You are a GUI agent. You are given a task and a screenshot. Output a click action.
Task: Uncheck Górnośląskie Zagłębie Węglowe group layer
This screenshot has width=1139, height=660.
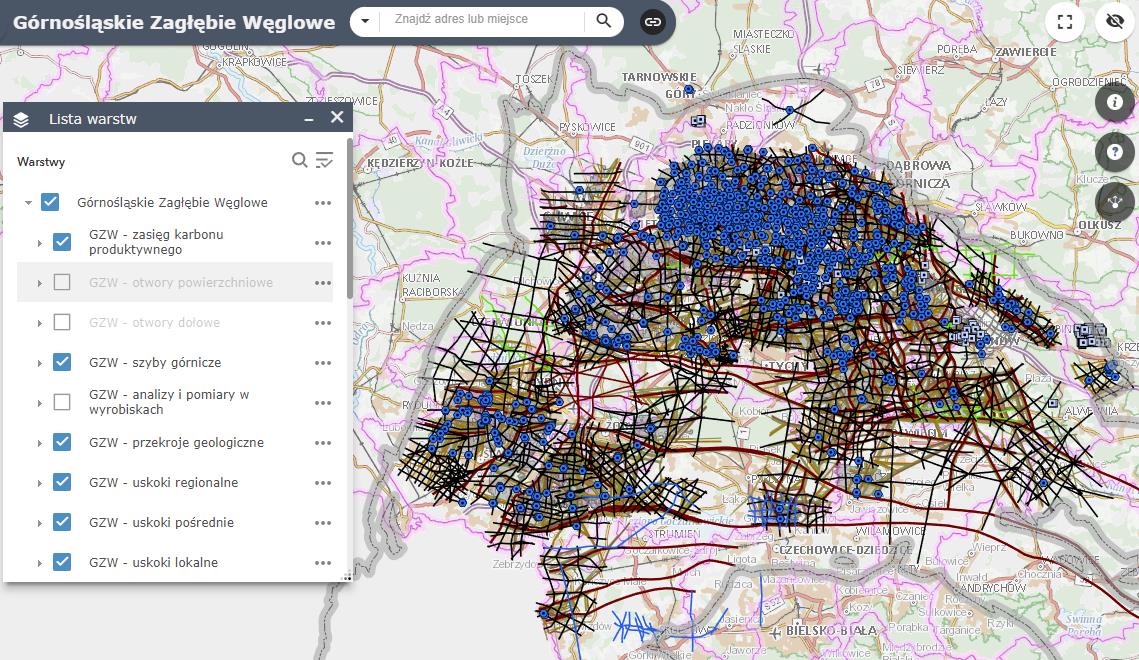click(x=50, y=202)
